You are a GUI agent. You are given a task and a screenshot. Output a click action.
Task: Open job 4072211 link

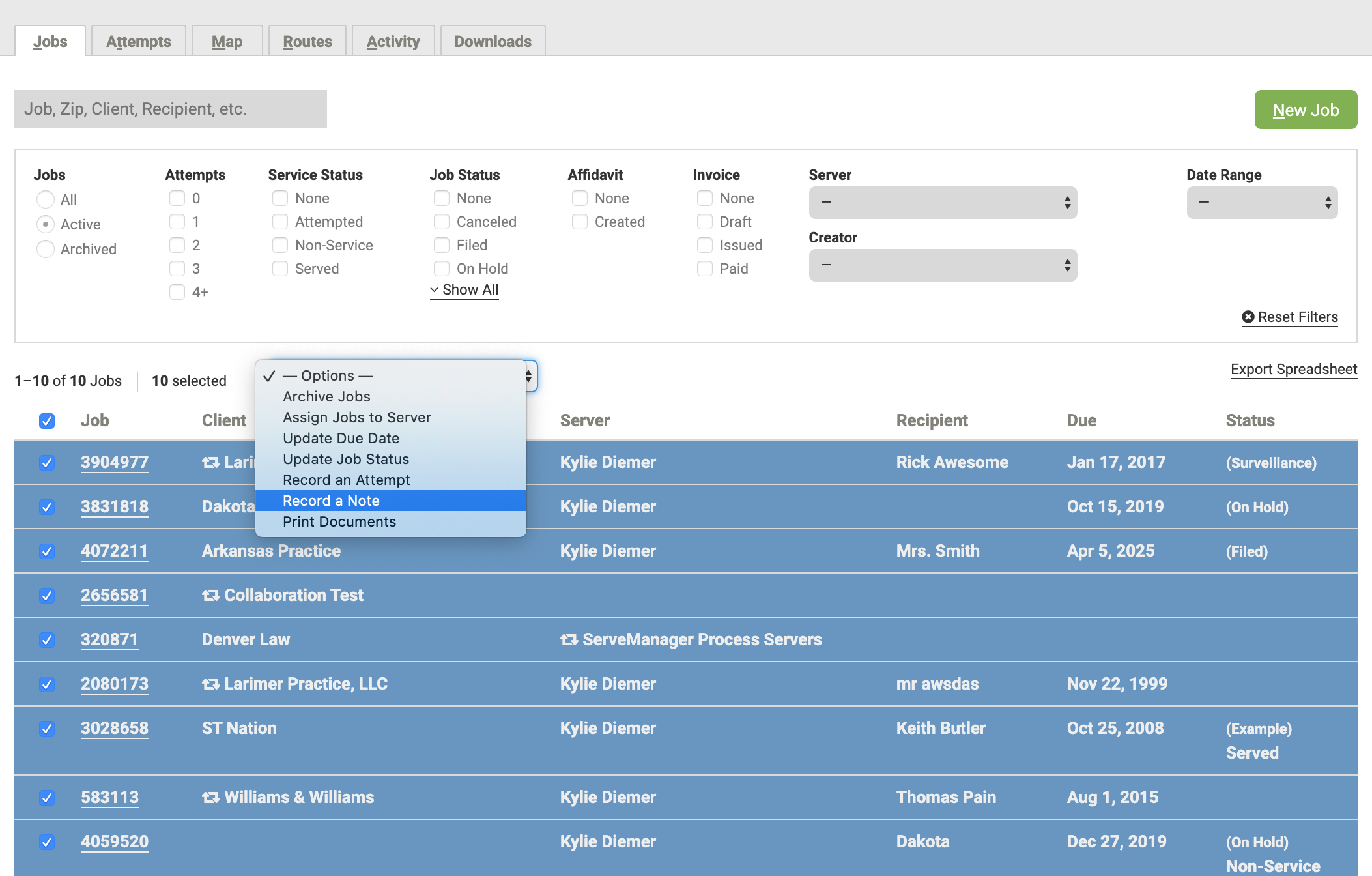115,551
